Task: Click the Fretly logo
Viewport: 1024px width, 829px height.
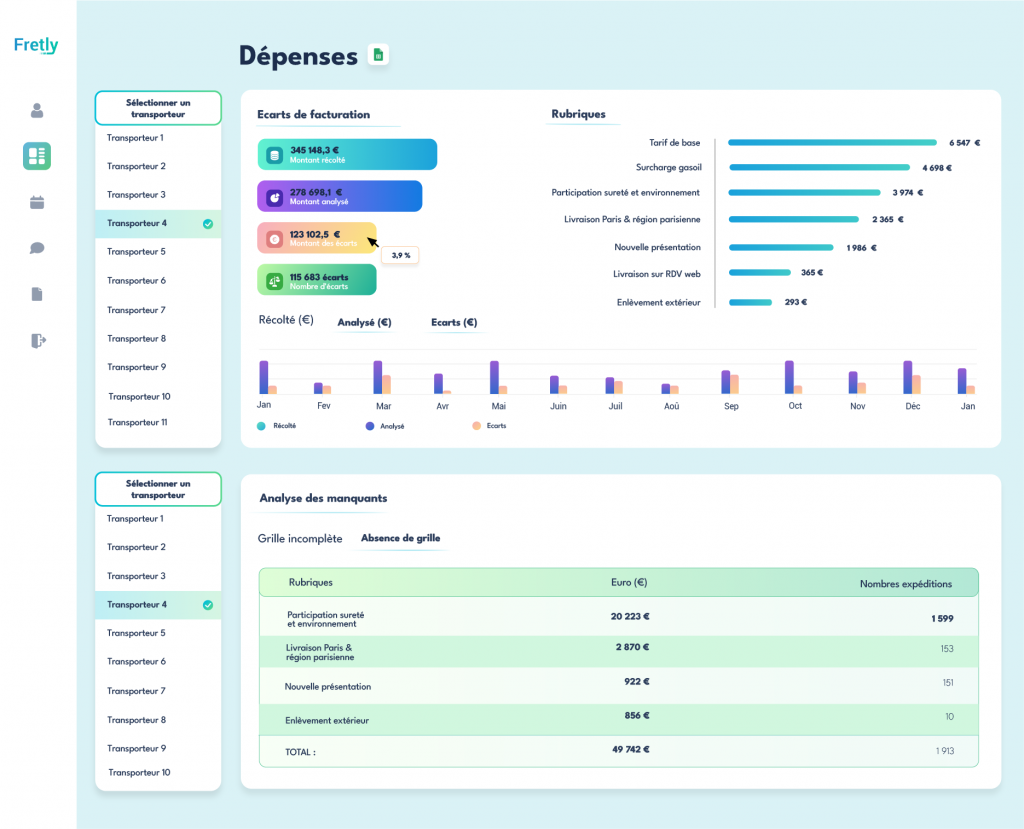Action: 36,45
